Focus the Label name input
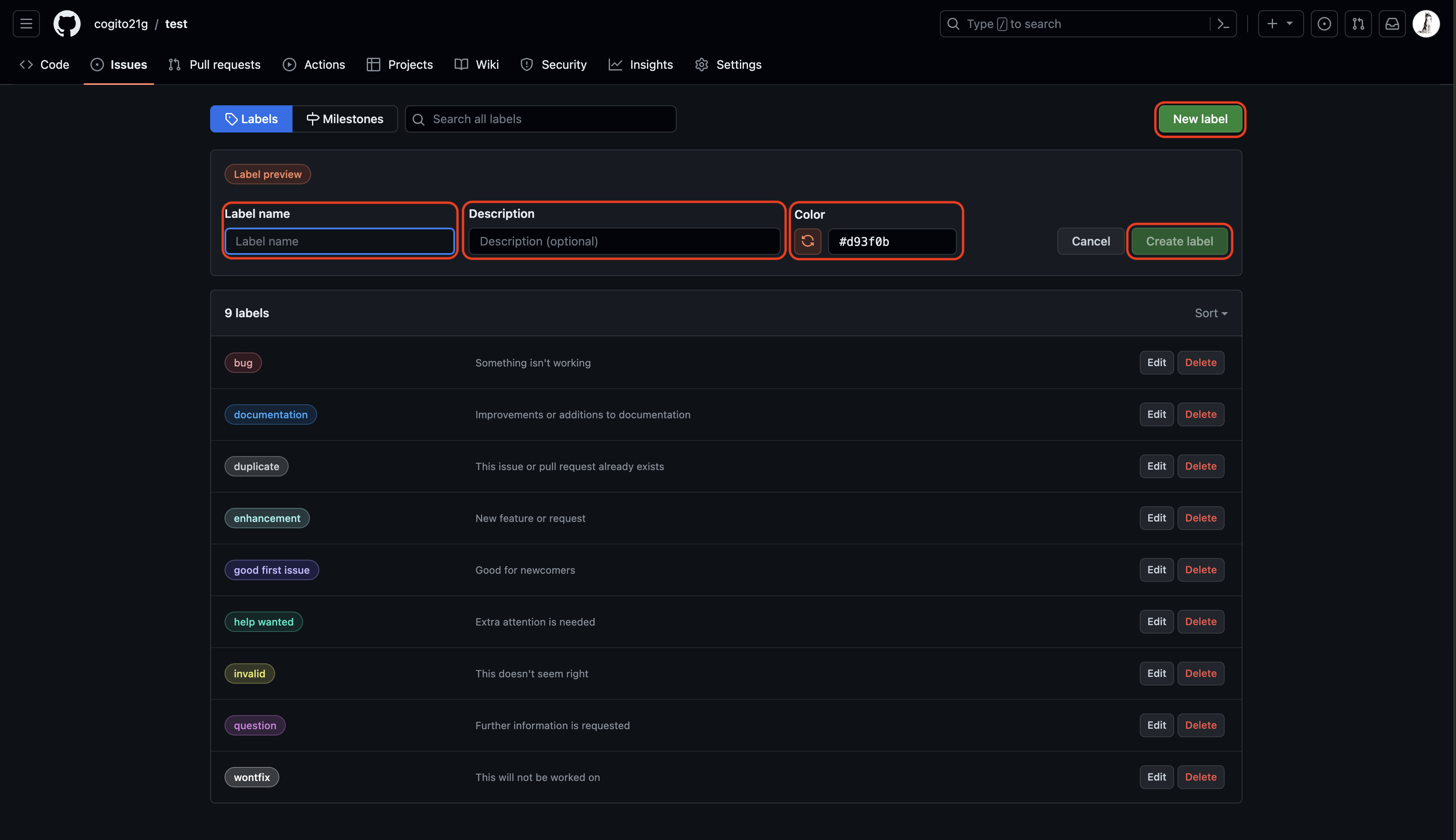Viewport: 1456px width, 840px height. [340, 241]
